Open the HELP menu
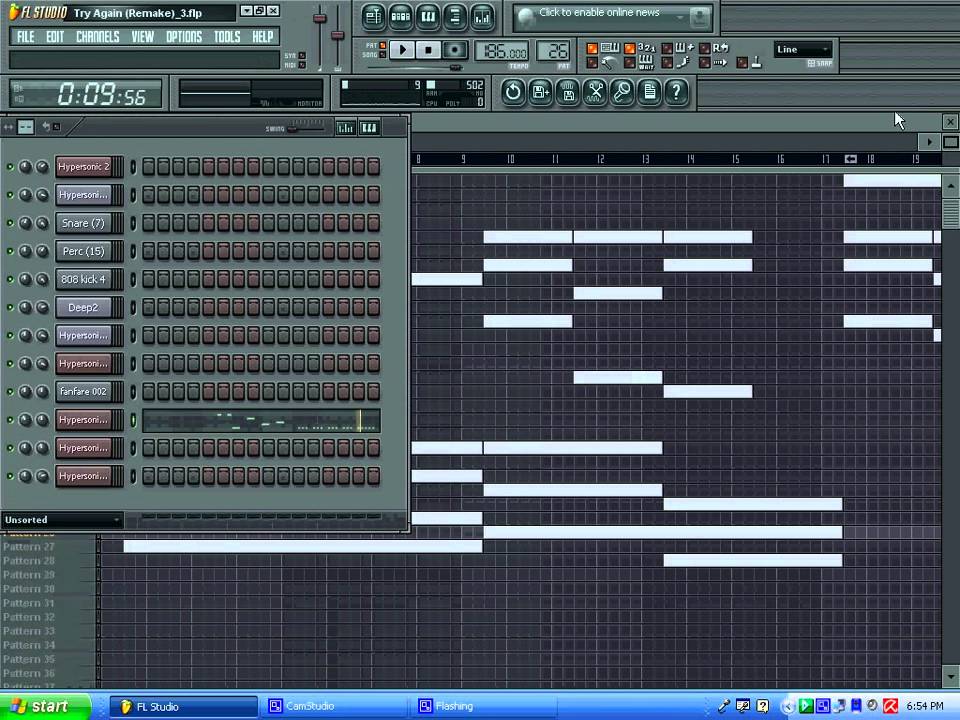Viewport: 960px width, 720px height. click(x=263, y=37)
